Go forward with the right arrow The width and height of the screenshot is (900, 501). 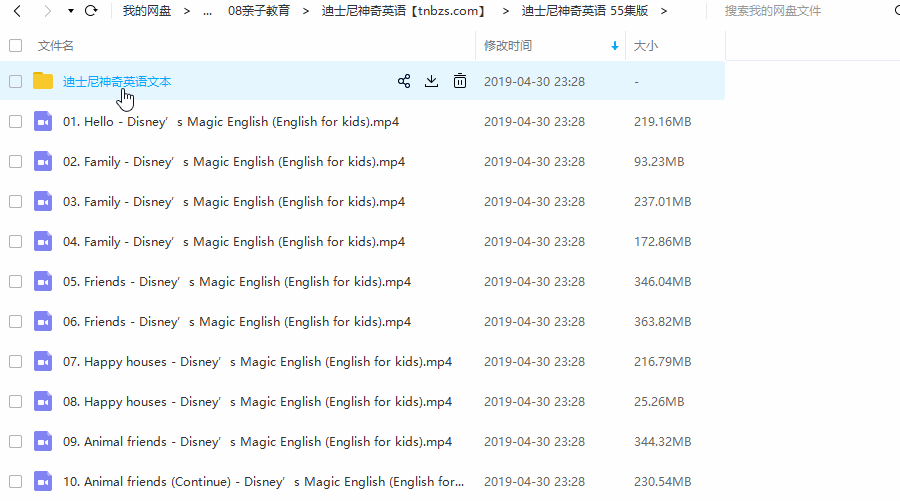pos(48,11)
